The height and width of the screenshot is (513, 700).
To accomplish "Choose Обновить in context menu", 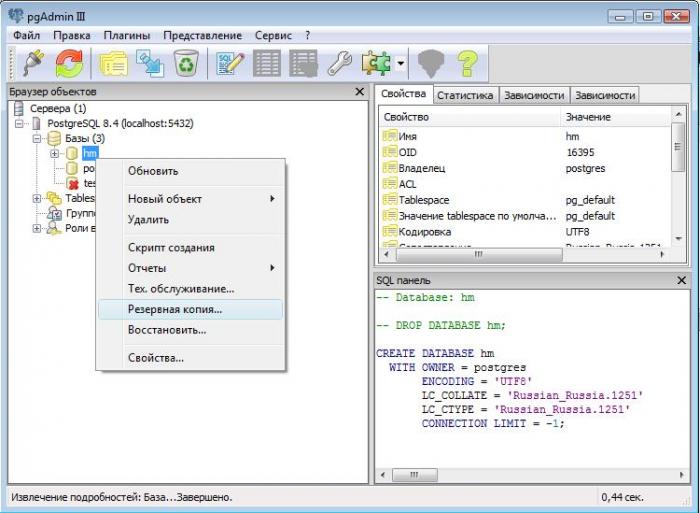I will coord(191,171).
